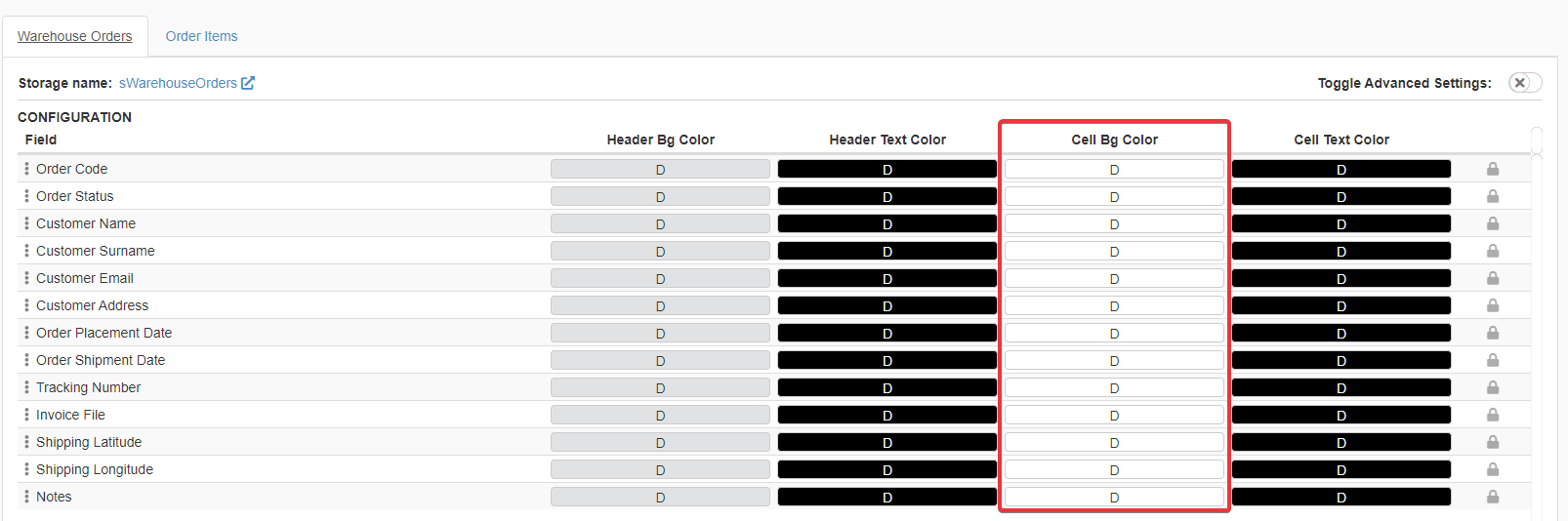This screenshot has height=521, width=1568.
Task: Set Header Text Color for Customer Name
Action: click(887, 223)
